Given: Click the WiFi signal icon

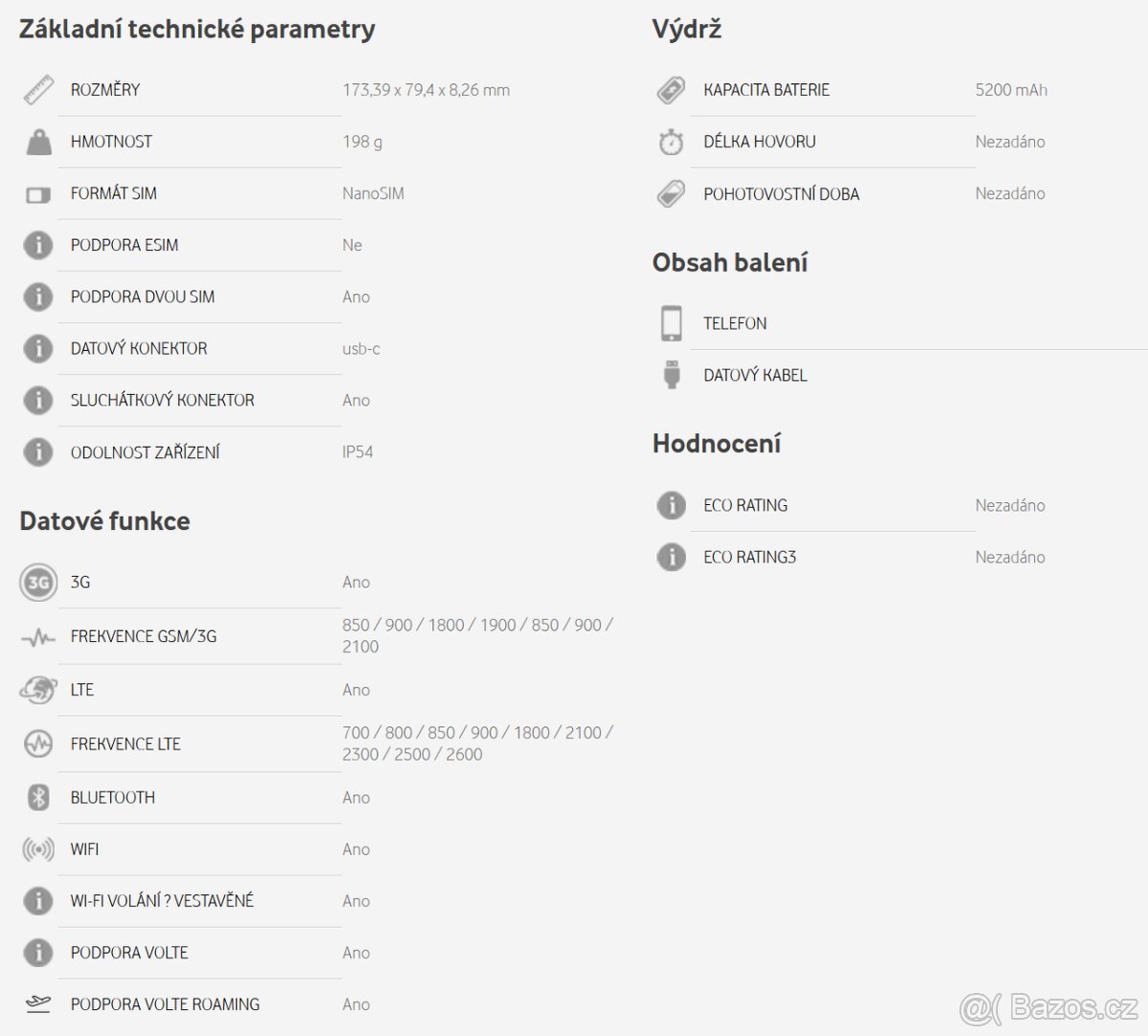Looking at the screenshot, I should (x=38, y=849).
